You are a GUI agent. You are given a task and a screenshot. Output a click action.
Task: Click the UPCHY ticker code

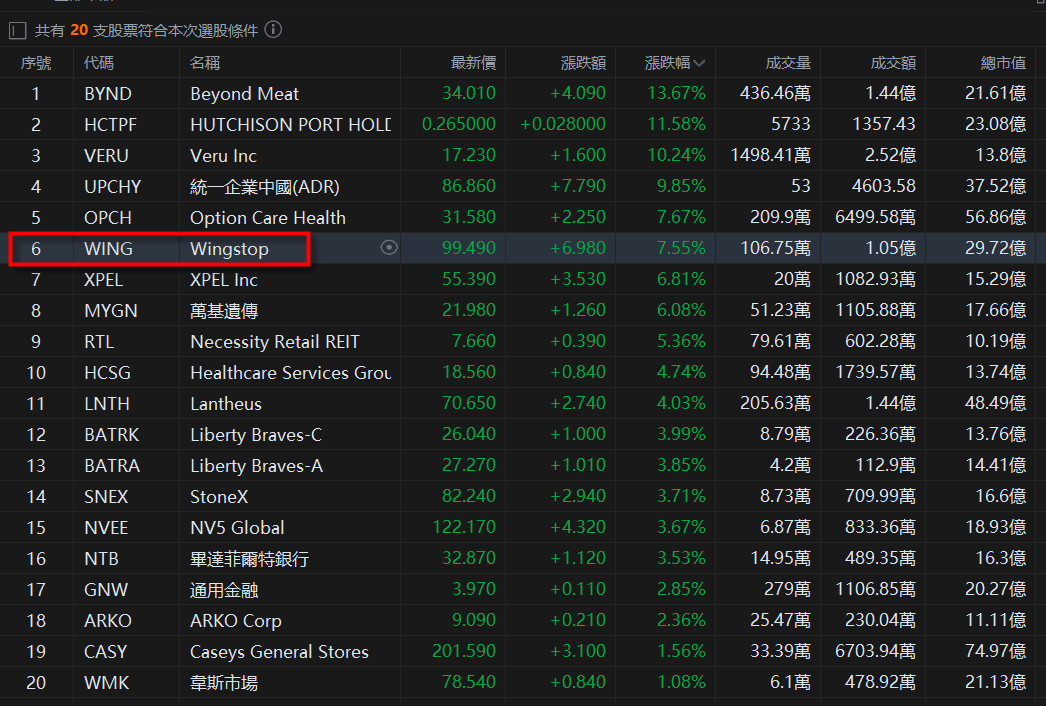[113, 187]
